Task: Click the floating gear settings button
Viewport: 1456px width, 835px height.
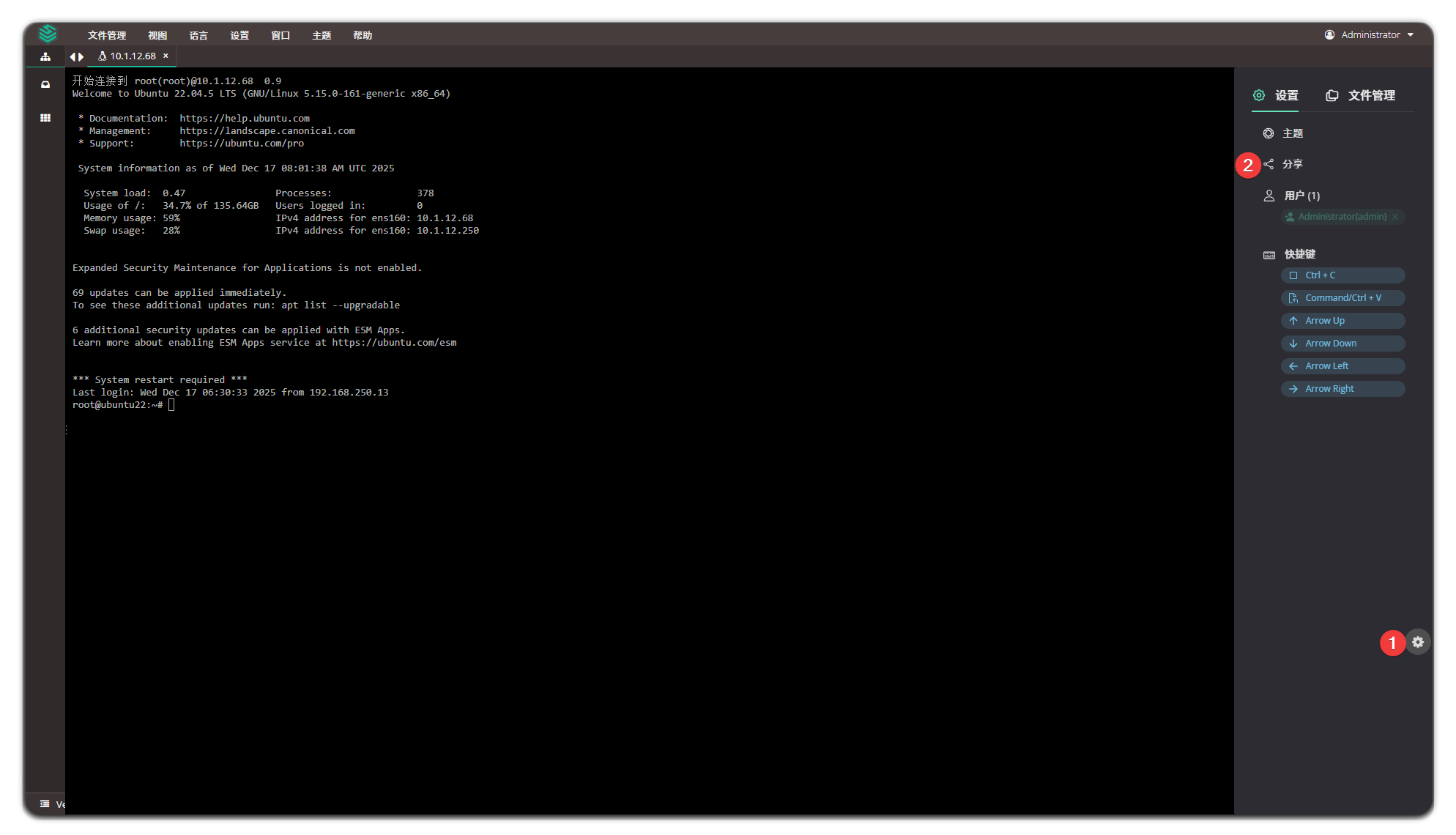Action: pyautogui.click(x=1418, y=642)
